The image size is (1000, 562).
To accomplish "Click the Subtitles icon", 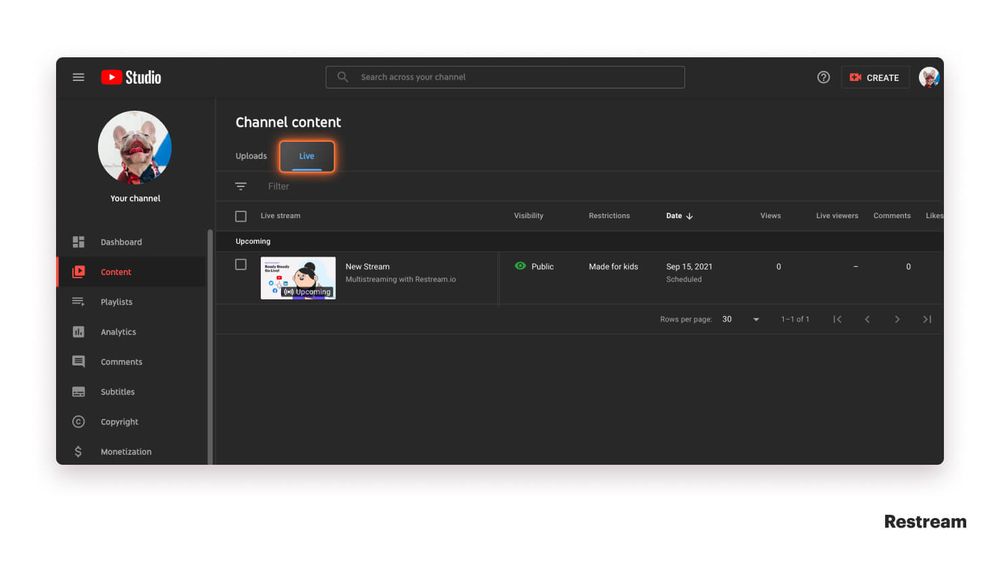I will point(78,392).
